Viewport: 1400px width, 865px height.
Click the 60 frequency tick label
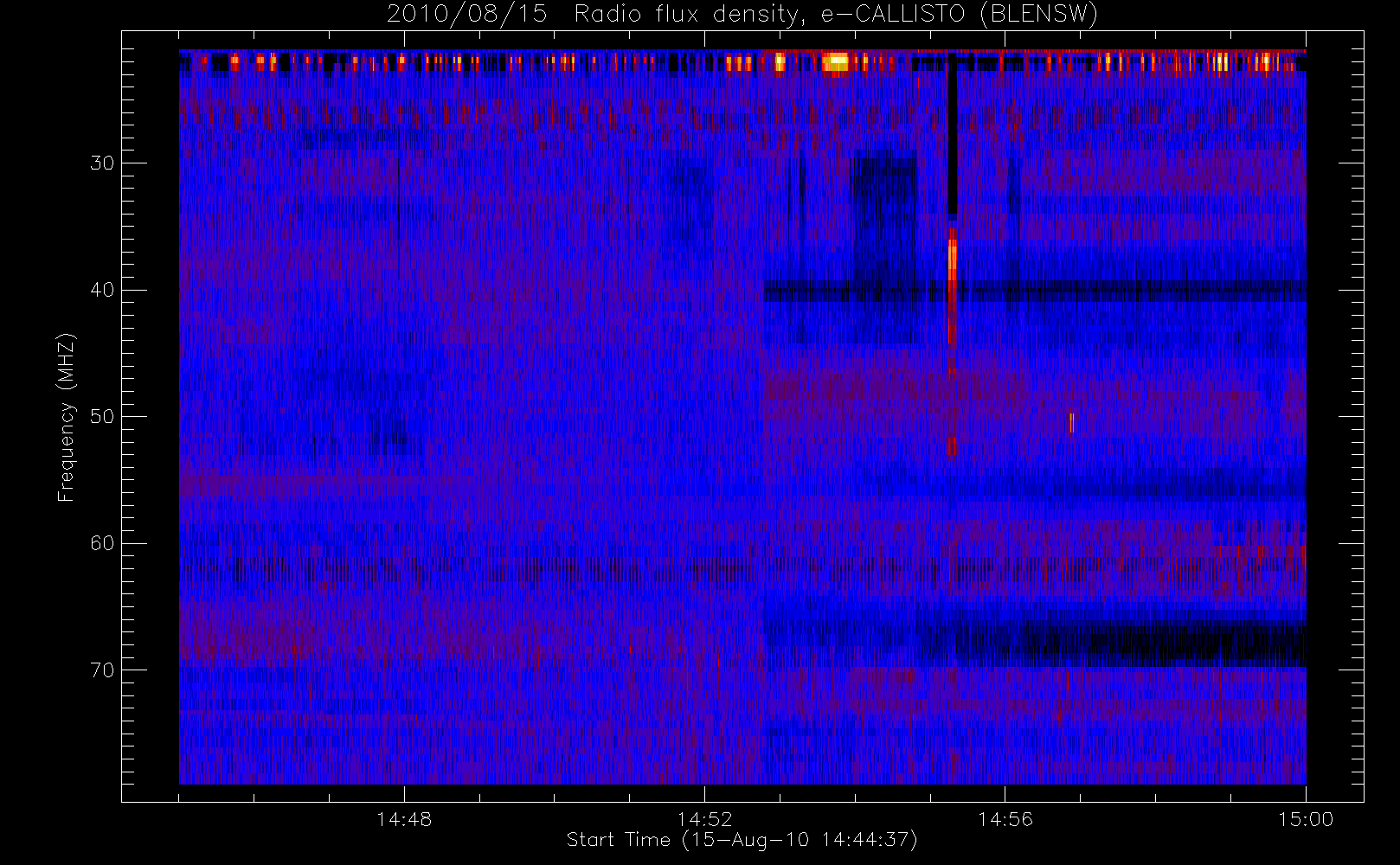click(x=102, y=543)
